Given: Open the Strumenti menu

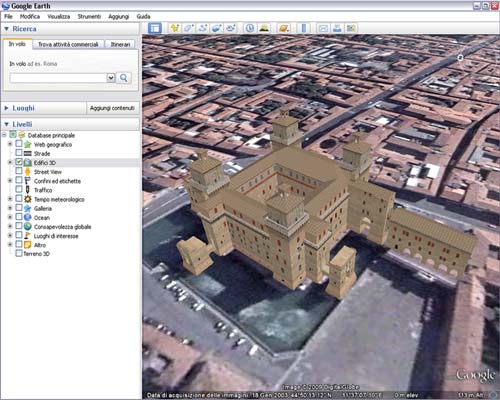Looking at the screenshot, I should [89, 16].
